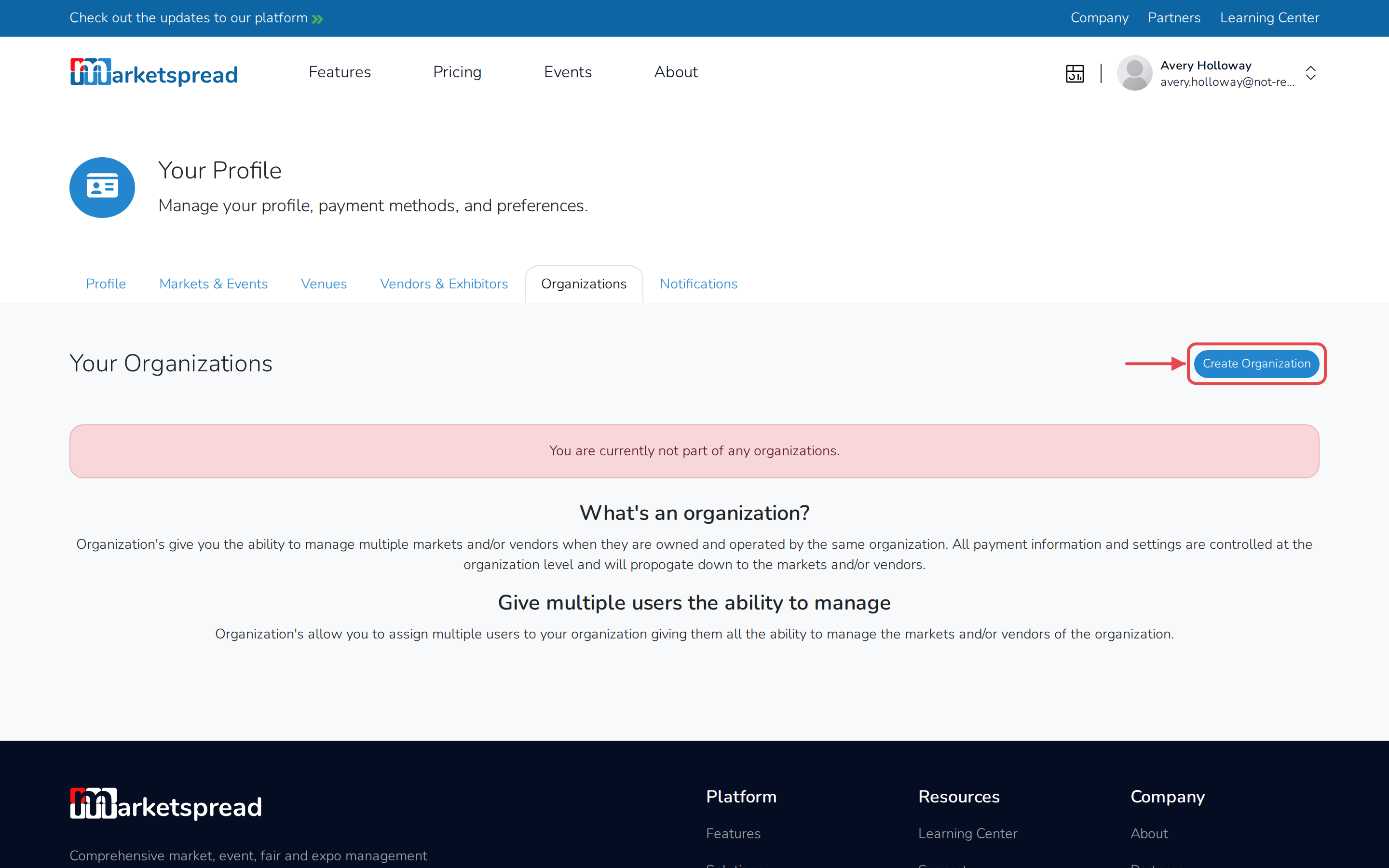
Task: Click the 'not part of any organizations' alert
Action: click(x=694, y=451)
